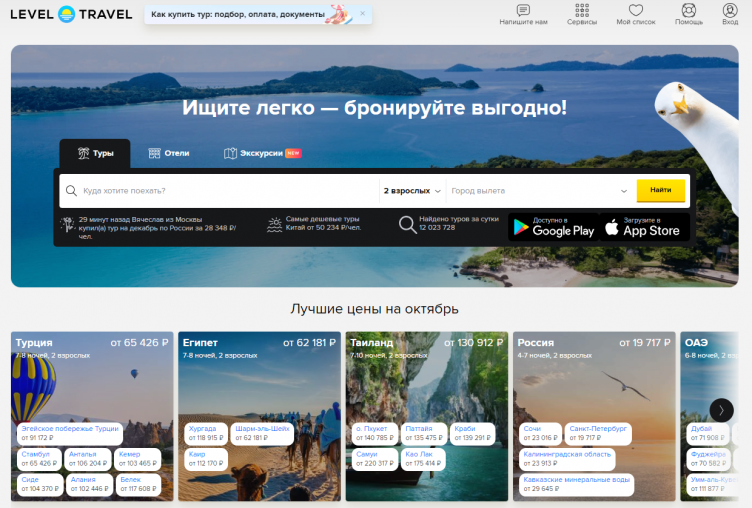Open the Level Travel logo homepage

pyautogui.click(x=71, y=14)
